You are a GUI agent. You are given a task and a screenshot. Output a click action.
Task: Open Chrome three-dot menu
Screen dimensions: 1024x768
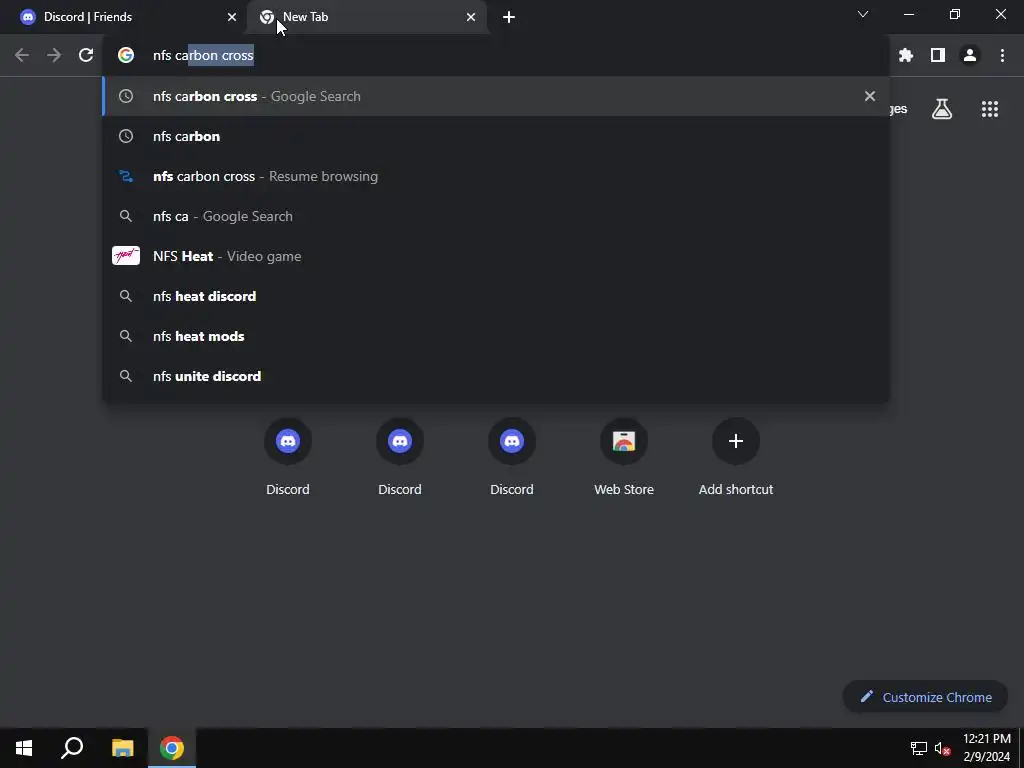point(1002,55)
